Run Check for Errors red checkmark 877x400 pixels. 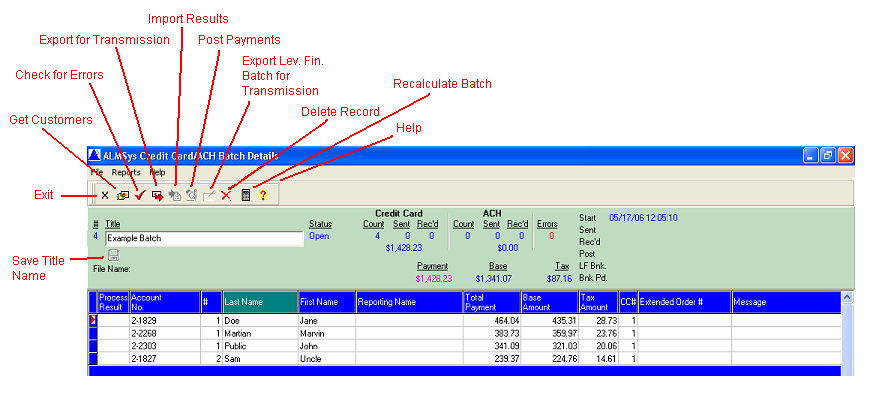(x=140, y=195)
